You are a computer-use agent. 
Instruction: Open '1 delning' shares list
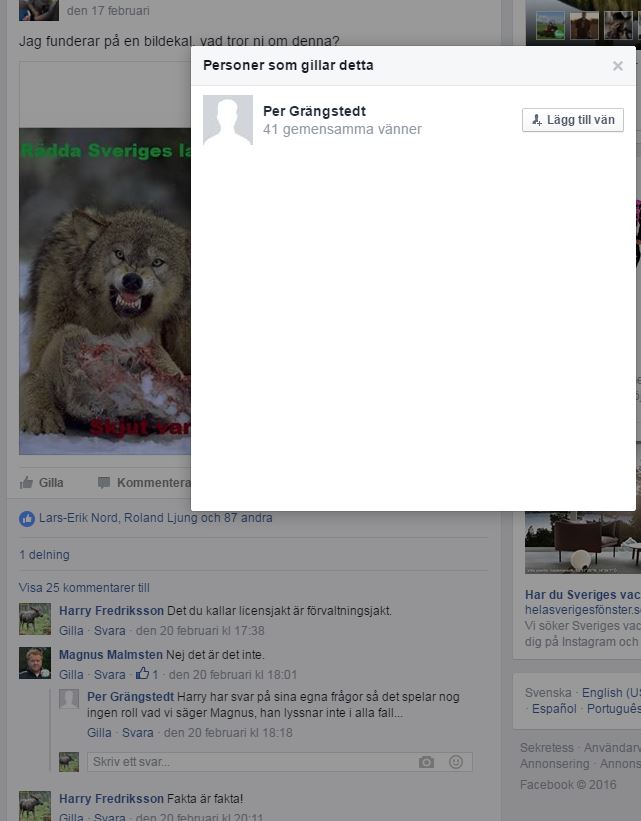[44, 555]
